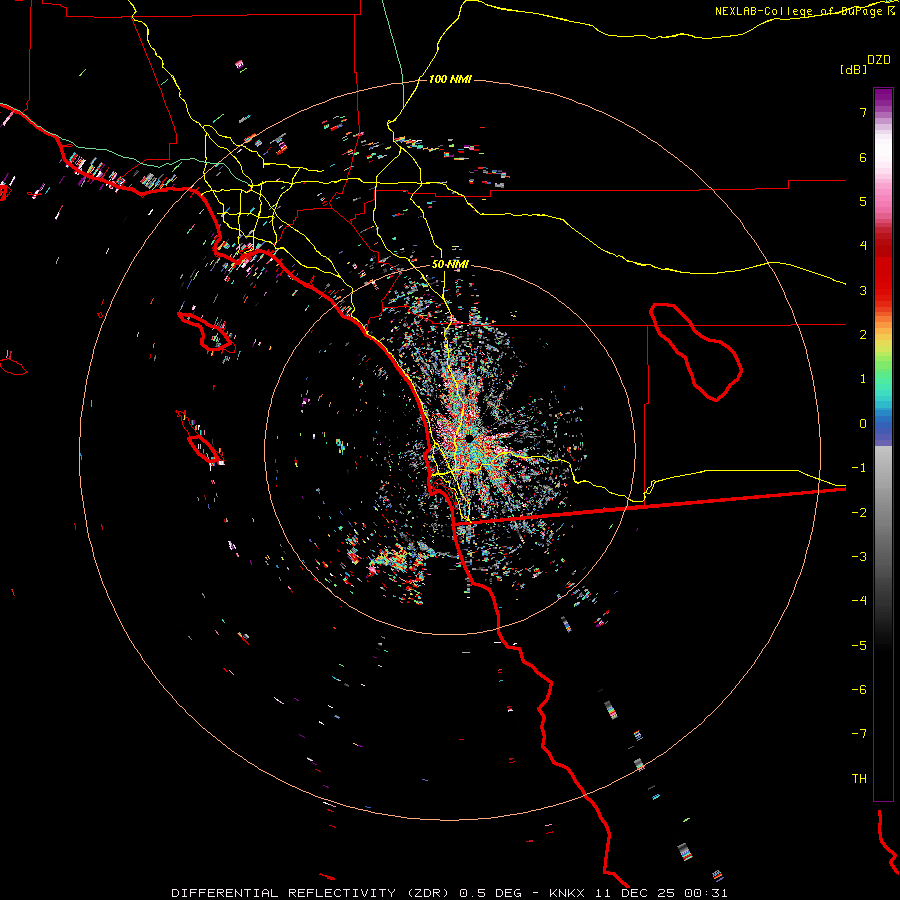Click the -5 label on the color scale
The height and width of the screenshot is (900, 900).
tap(859, 646)
